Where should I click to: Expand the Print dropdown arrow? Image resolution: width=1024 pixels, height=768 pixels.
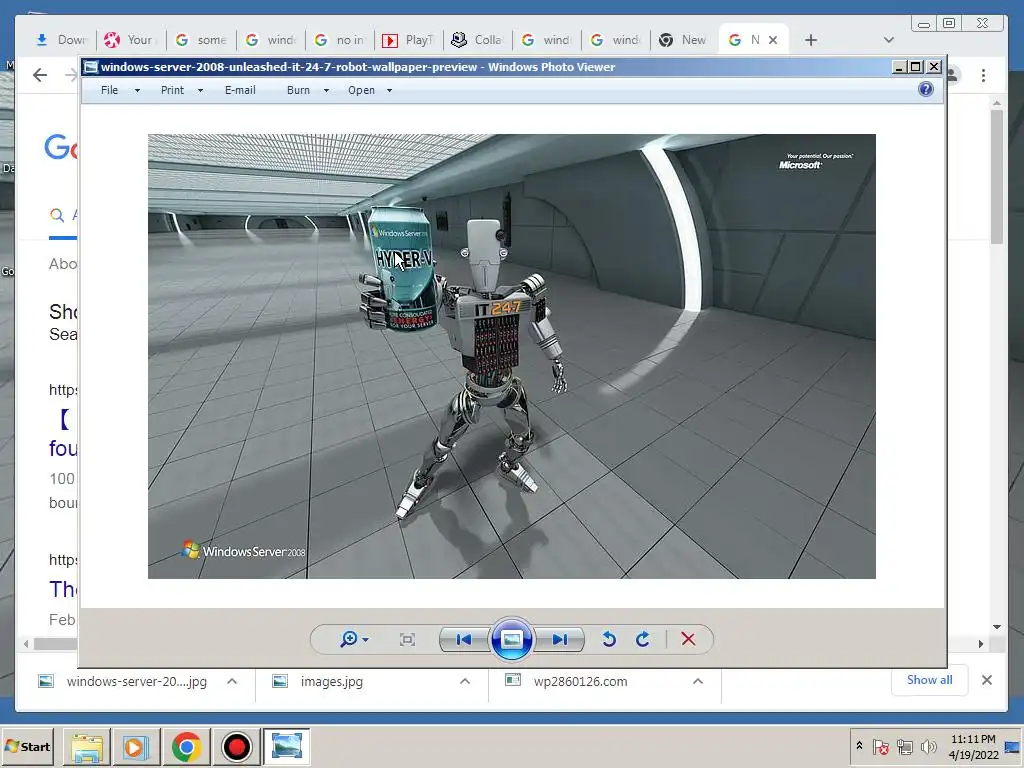(200, 91)
